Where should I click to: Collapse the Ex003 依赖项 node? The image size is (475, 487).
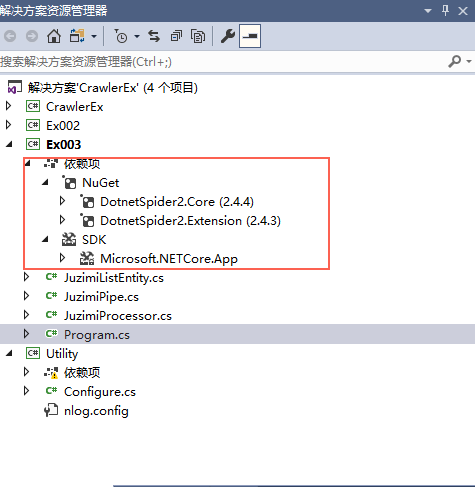tap(28, 163)
